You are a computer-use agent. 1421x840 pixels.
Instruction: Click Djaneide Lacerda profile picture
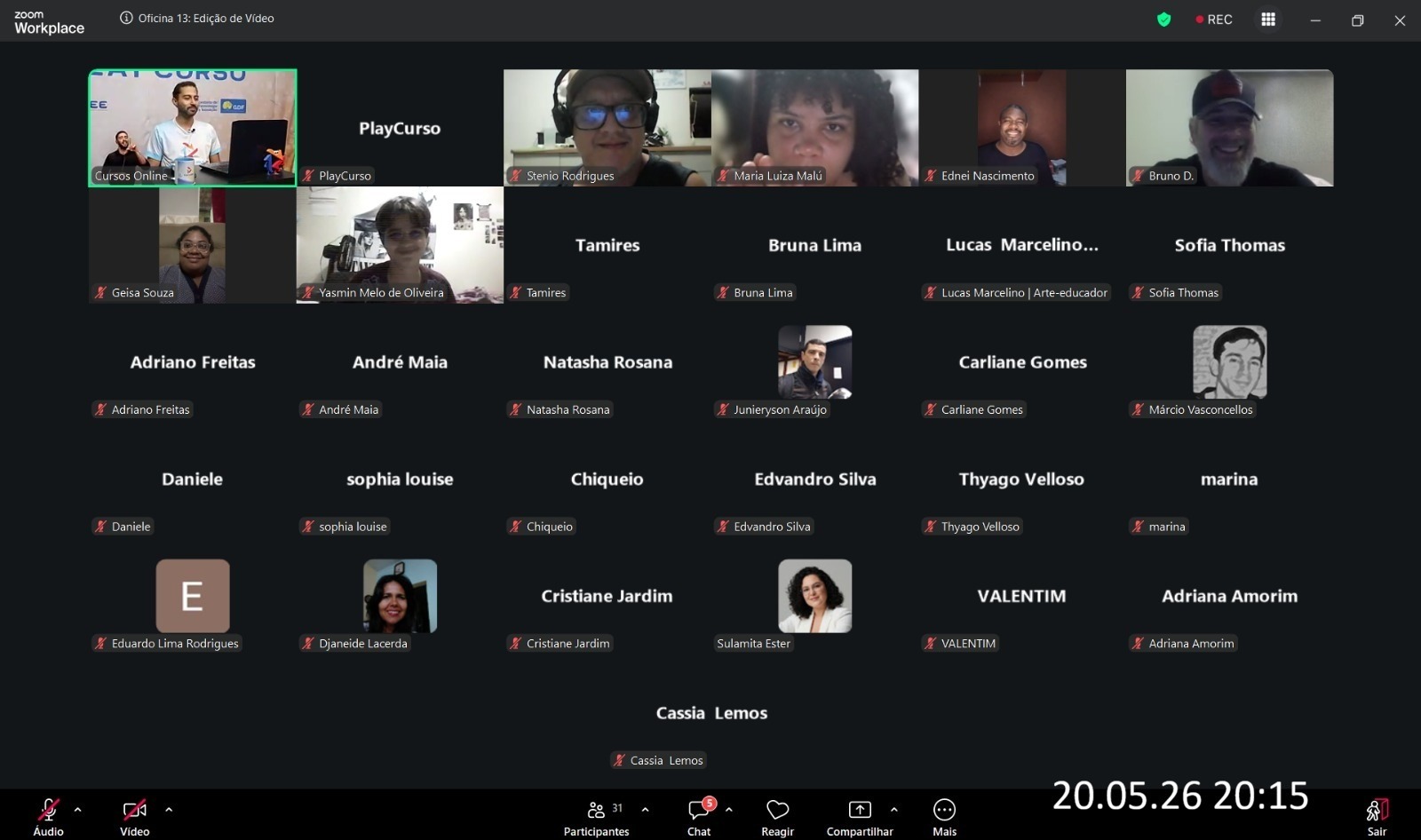[400, 596]
